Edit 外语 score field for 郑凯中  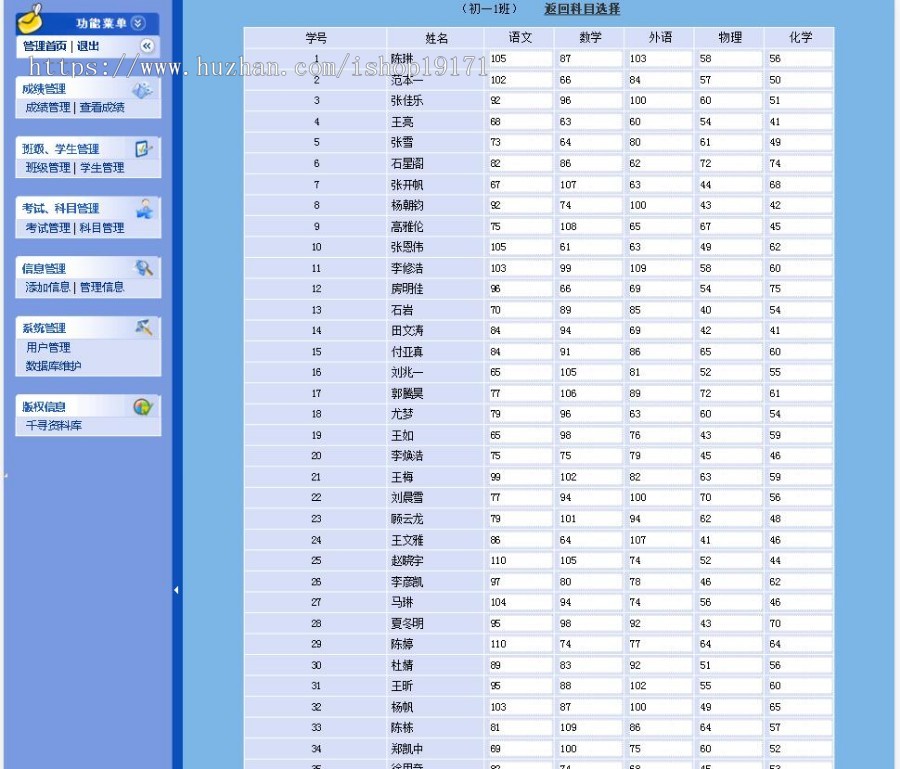(660, 749)
